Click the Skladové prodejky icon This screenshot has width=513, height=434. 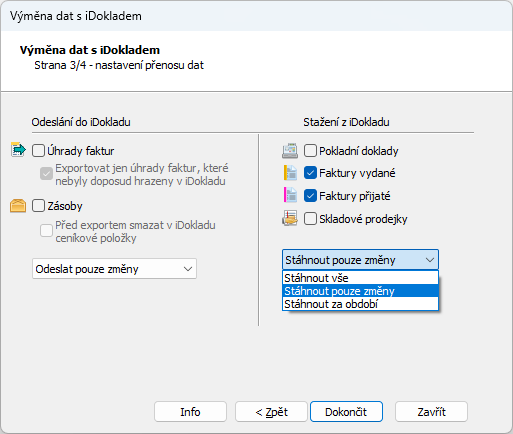[x=290, y=218]
